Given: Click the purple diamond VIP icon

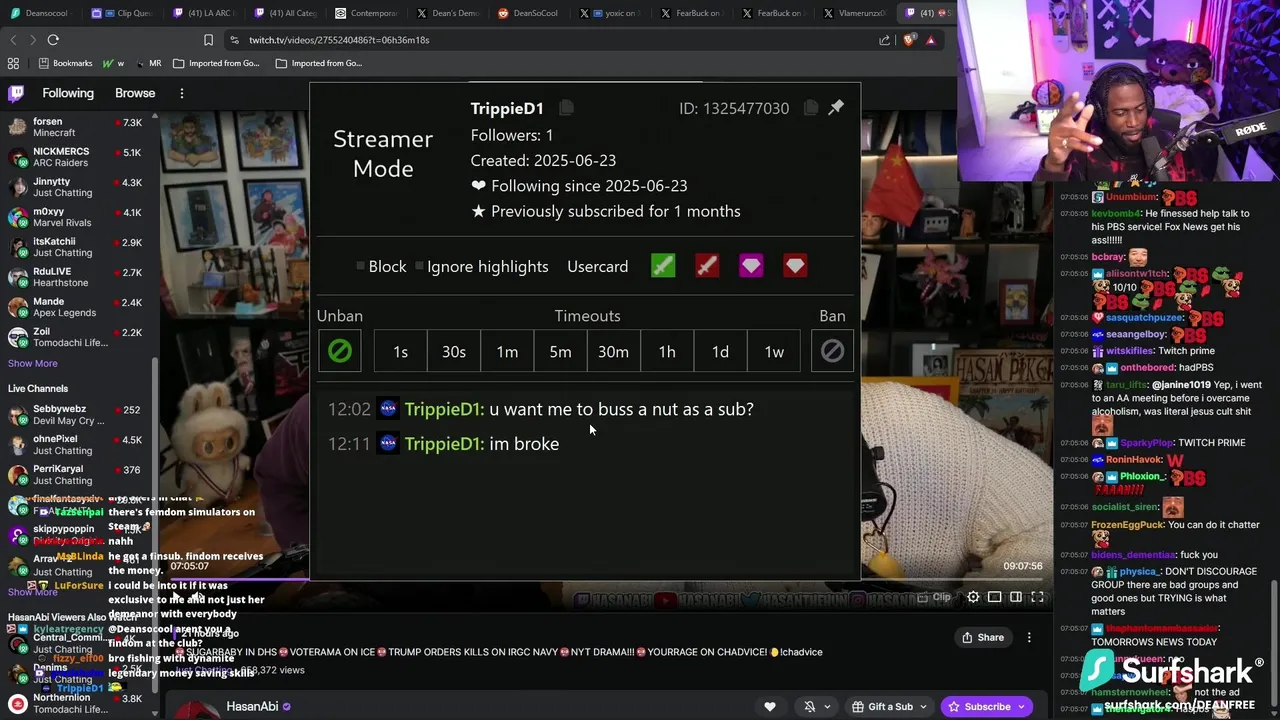Looking at the screenshot, I should click(751, 266).
